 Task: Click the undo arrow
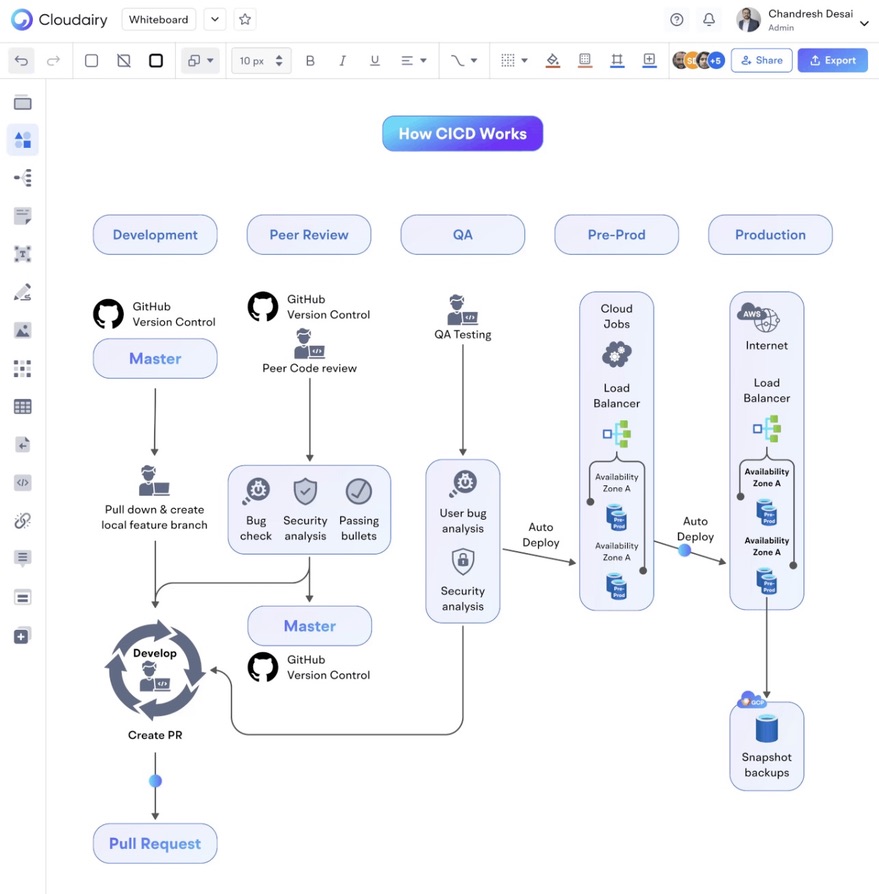pyautogui.click(x=21, y=60)
